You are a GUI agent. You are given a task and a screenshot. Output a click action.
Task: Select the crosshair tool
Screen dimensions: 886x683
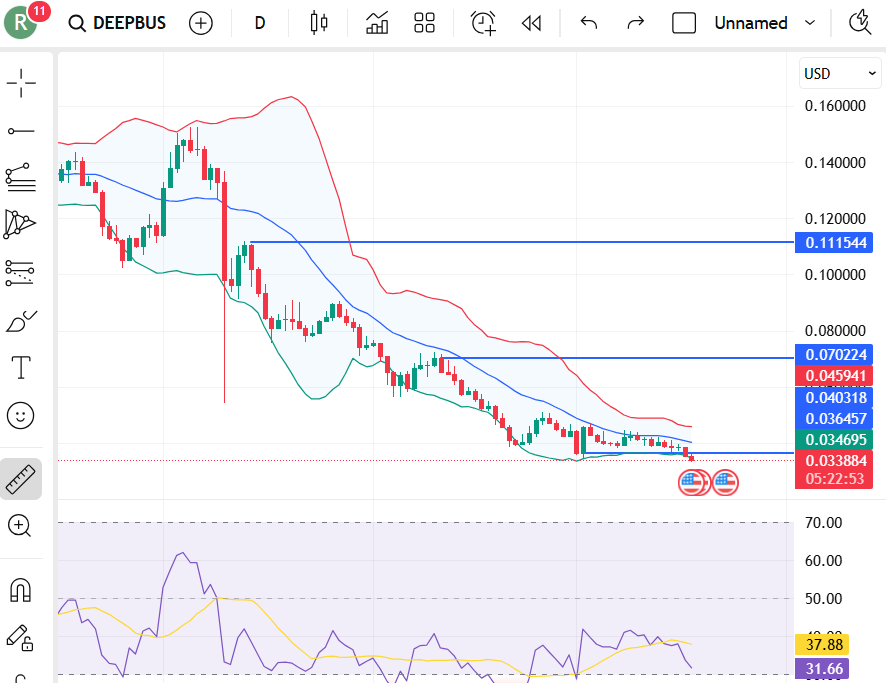click(x=21, y=83)
